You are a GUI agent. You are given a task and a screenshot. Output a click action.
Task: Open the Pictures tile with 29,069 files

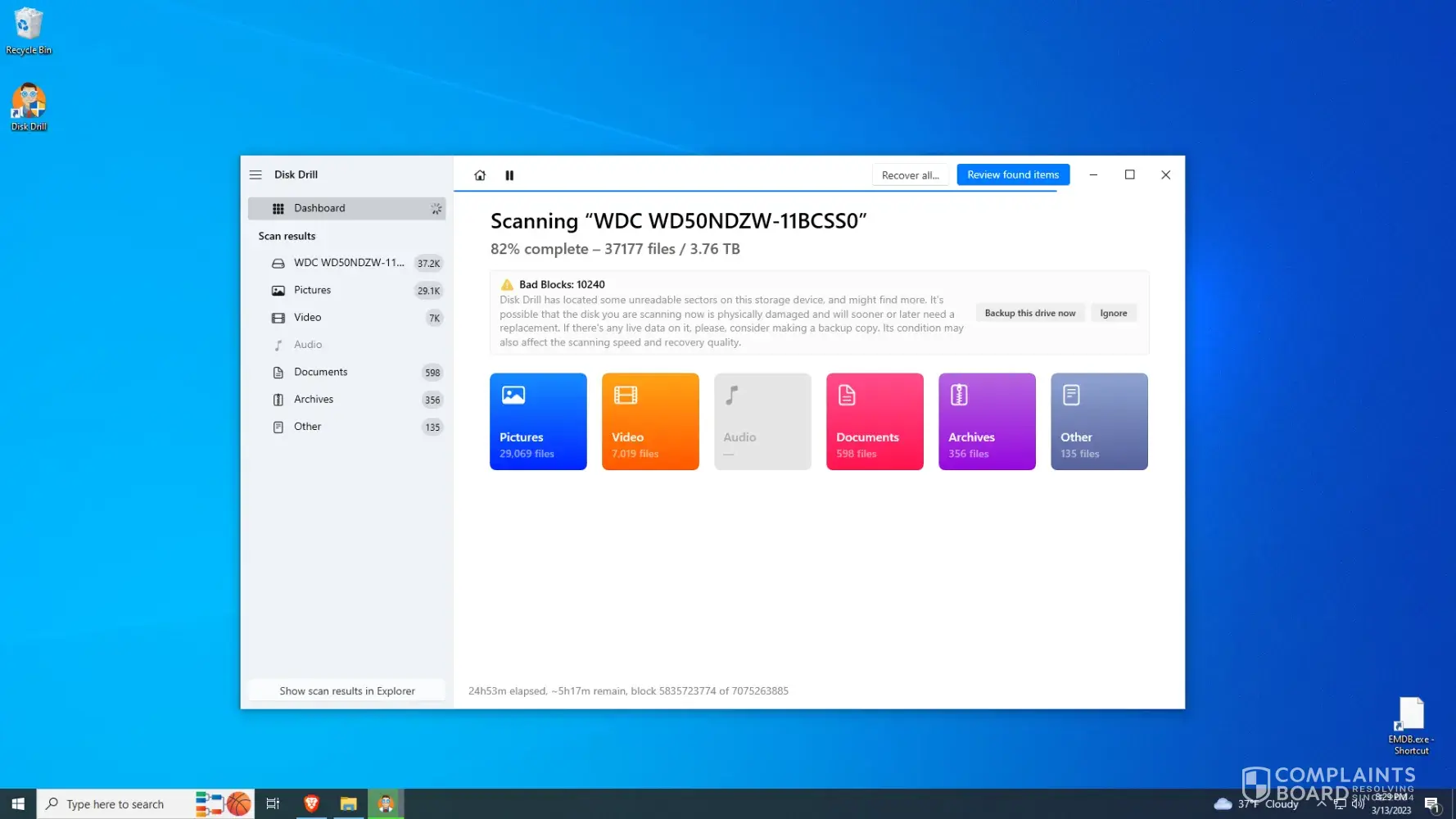[x=538, y=421]
